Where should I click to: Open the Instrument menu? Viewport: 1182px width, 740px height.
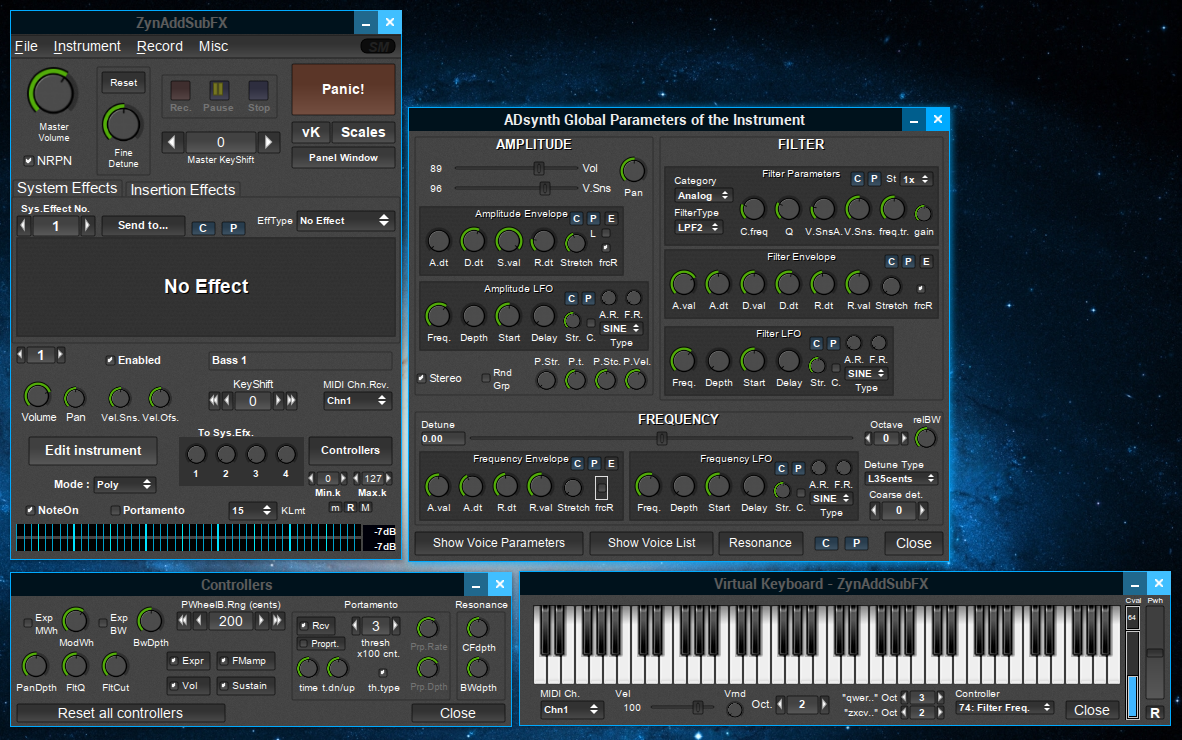click(x=87, y=46)
